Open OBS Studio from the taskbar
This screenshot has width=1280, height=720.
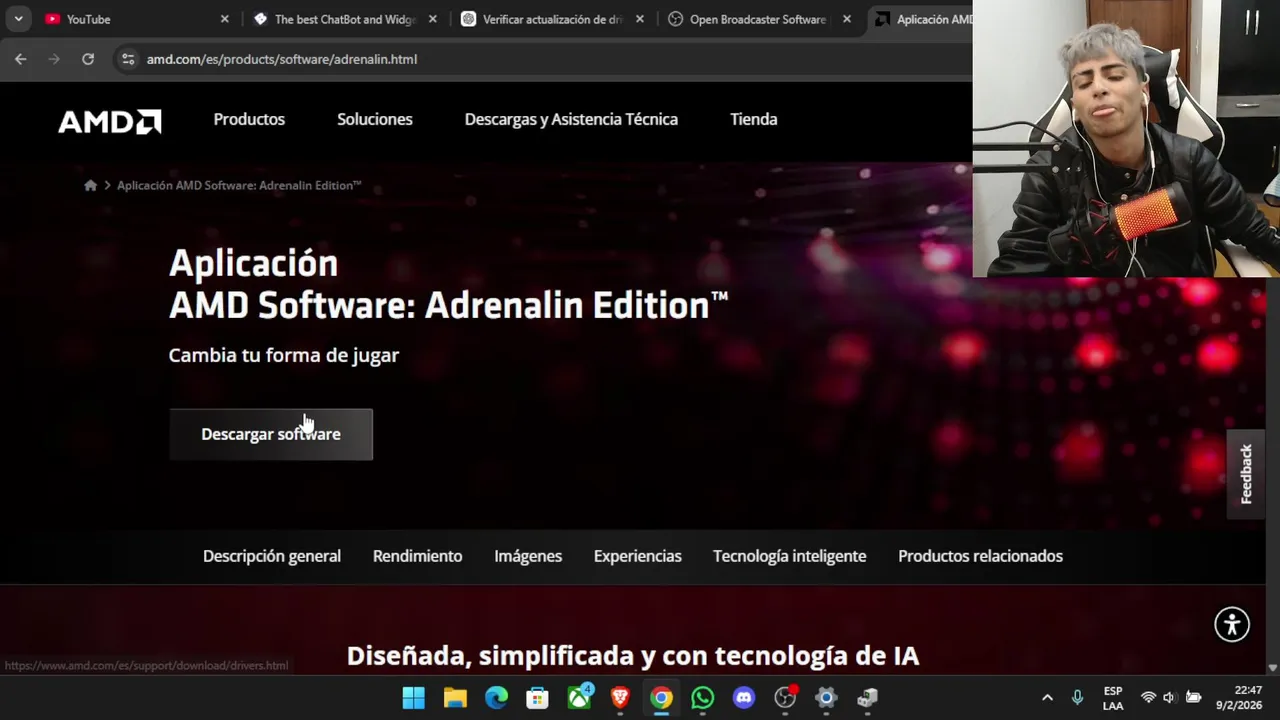pos(785,697)
